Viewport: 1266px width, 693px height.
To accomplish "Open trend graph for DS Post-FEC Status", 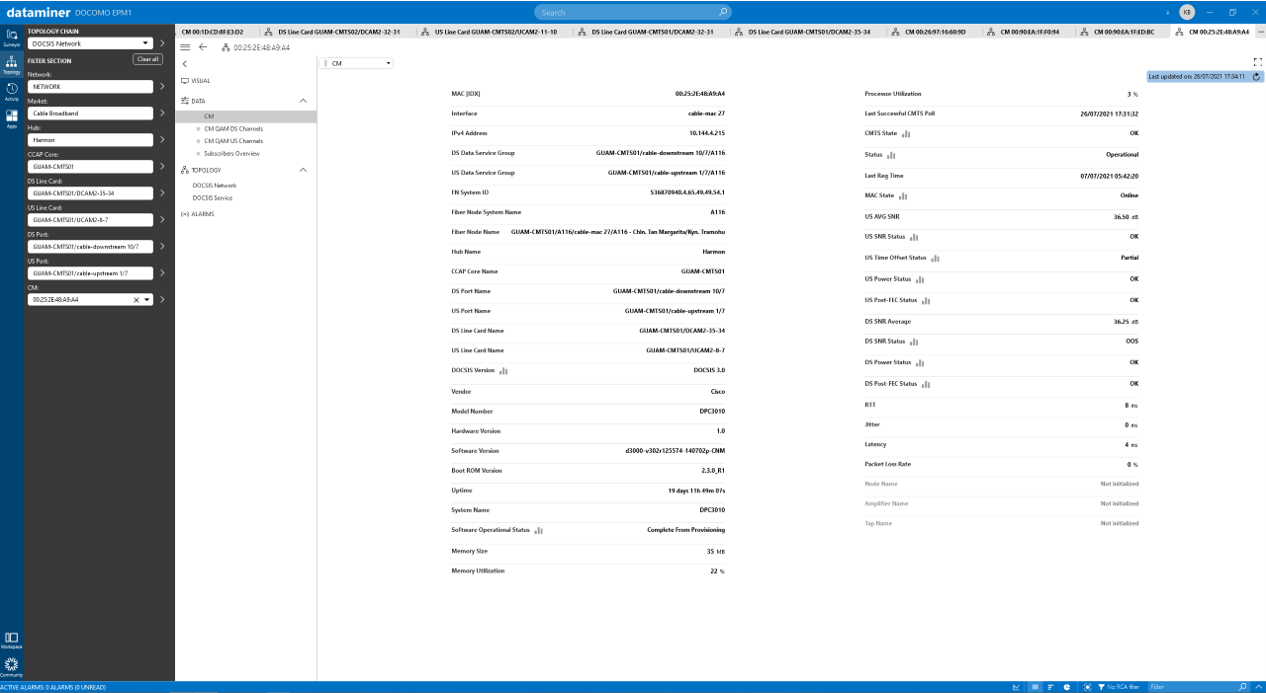I will pos(926,384).
